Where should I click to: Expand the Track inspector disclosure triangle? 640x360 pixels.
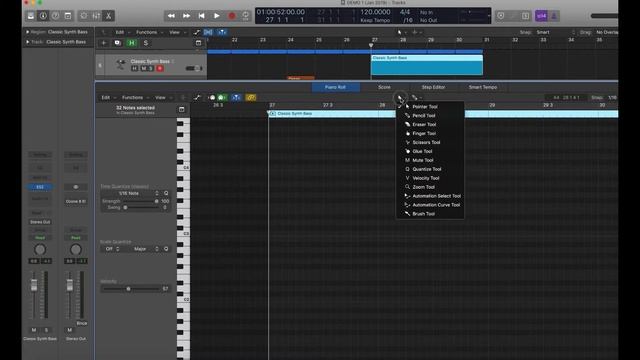tap(27, 42)
